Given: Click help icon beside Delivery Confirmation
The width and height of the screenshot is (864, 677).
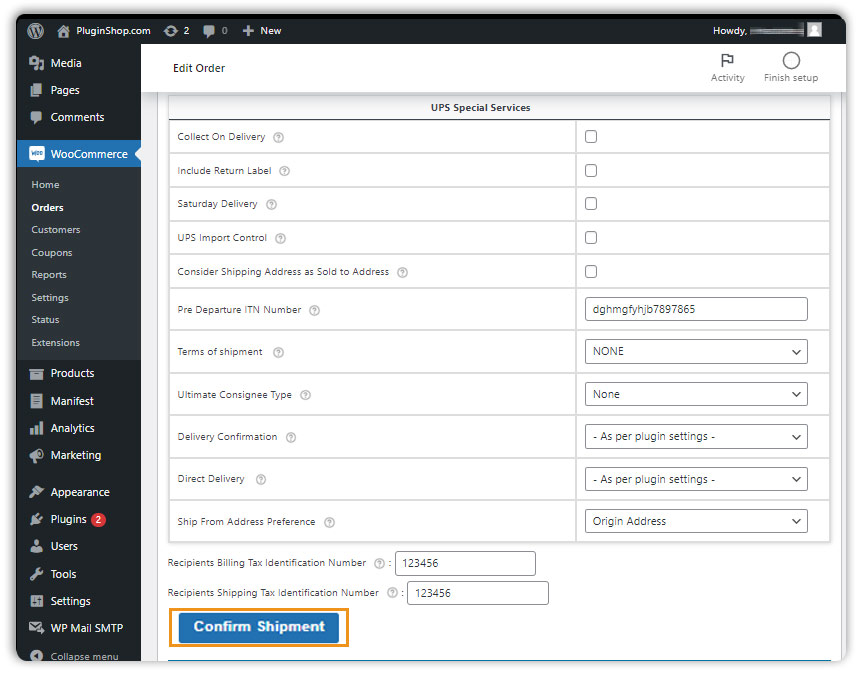Looking at the screenshot, I should (x=291, y=437).
